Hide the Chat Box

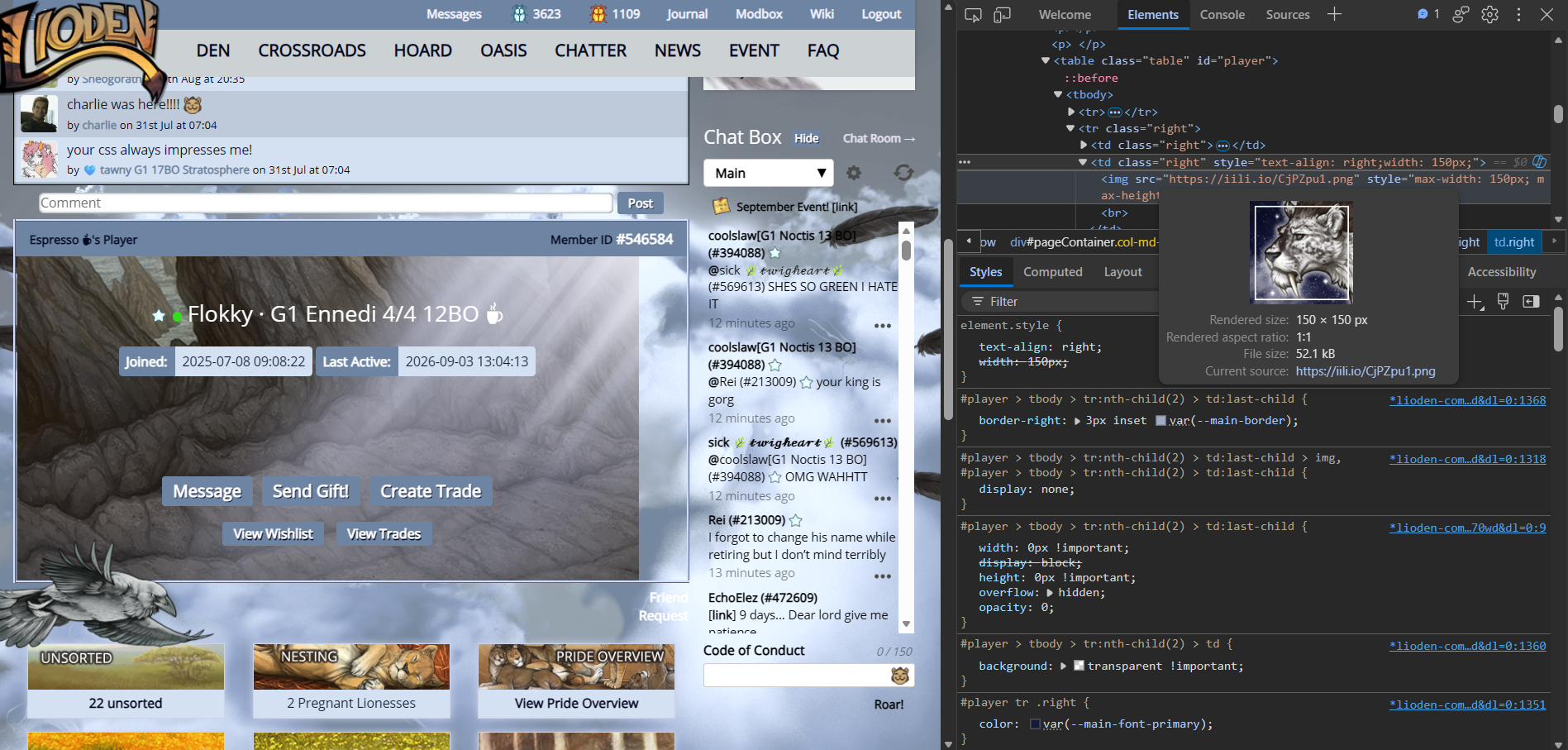click(x=807, y=138)
